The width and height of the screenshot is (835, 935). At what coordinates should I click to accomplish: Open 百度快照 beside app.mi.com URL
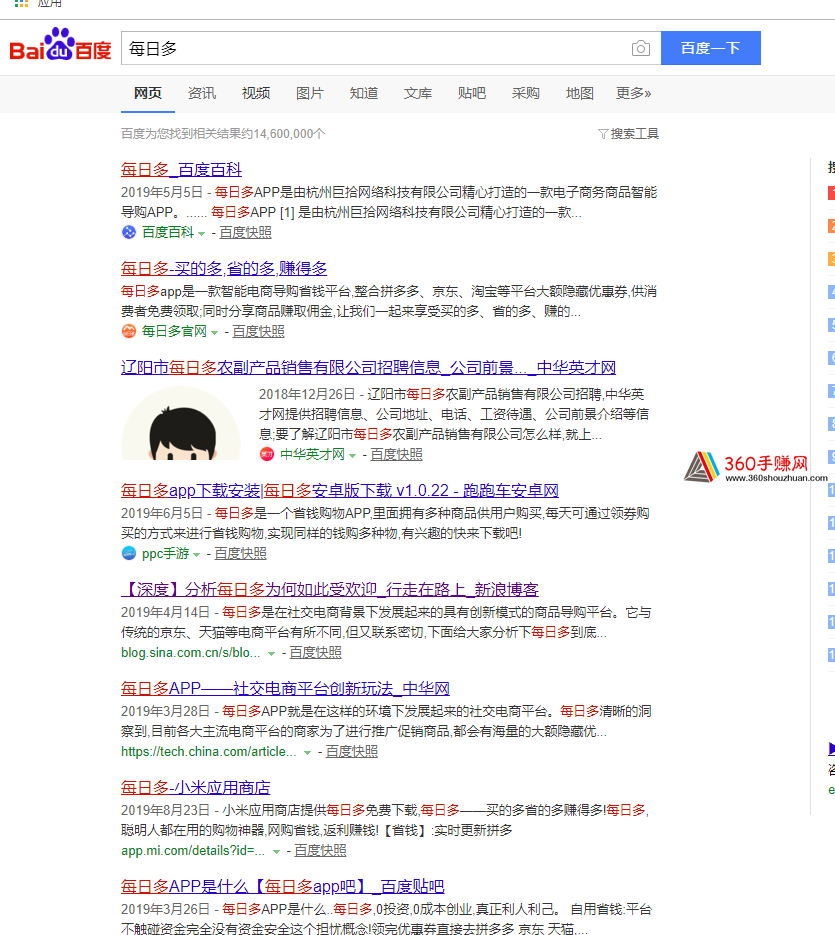(x=320, y=851)
